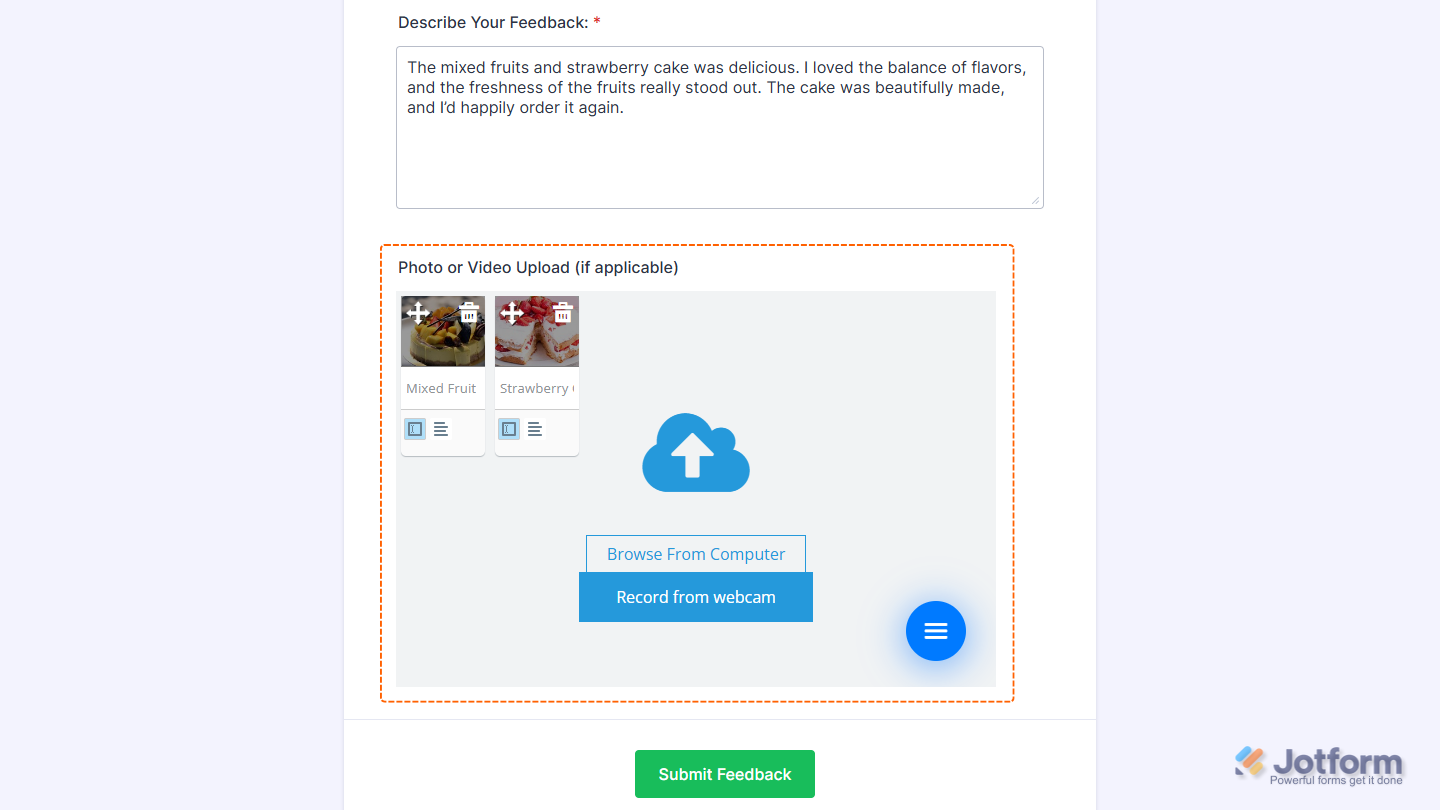Viewport: 1440px width, 810px height.
Task: Delete the Strawberry cake uploaded image
Action: coord(562,313)
